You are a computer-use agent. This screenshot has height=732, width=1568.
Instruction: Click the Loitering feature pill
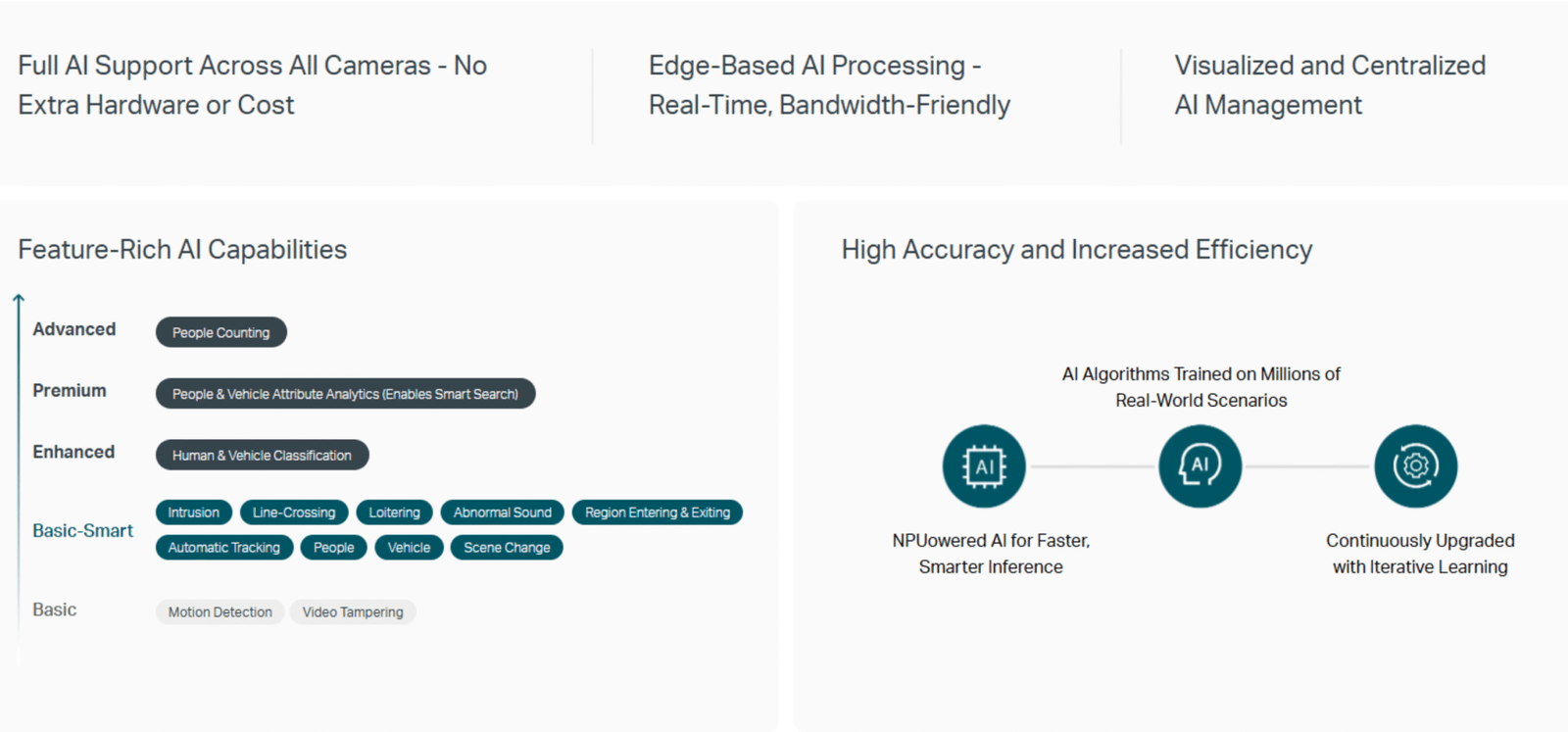tap(394, 512)
